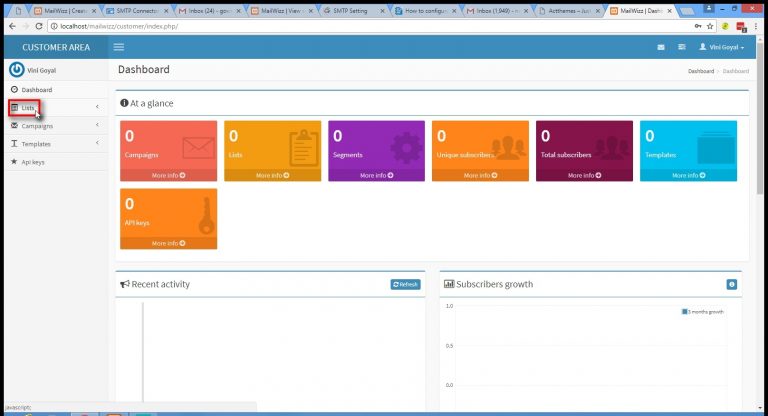768x416 pixels.
Task: Open a new browser tab
Action: tap(687, 11)
